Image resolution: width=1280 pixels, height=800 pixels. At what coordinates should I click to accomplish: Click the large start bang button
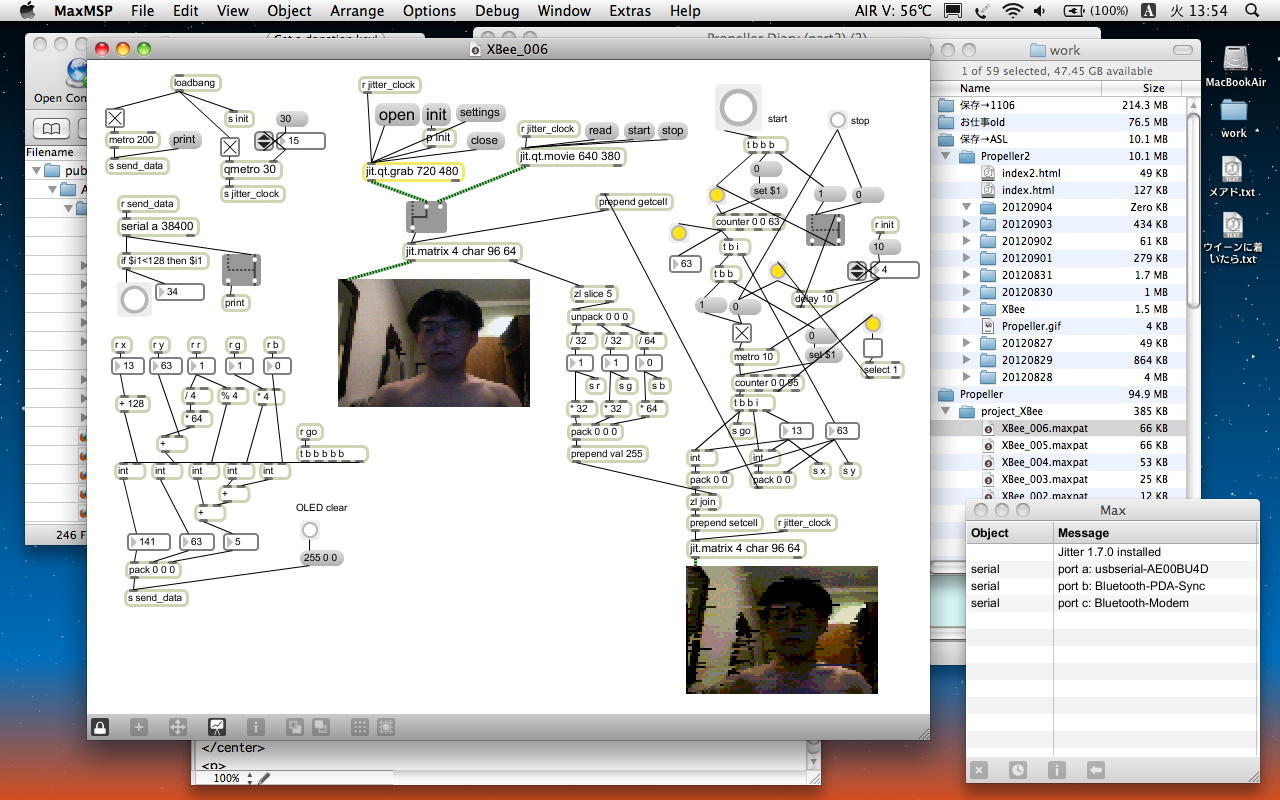point(738,108)
